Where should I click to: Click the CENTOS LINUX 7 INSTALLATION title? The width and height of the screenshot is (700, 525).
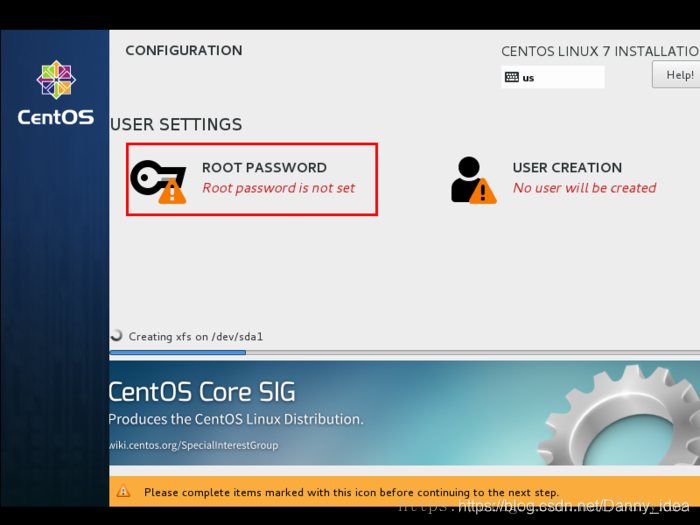[600, 51]
